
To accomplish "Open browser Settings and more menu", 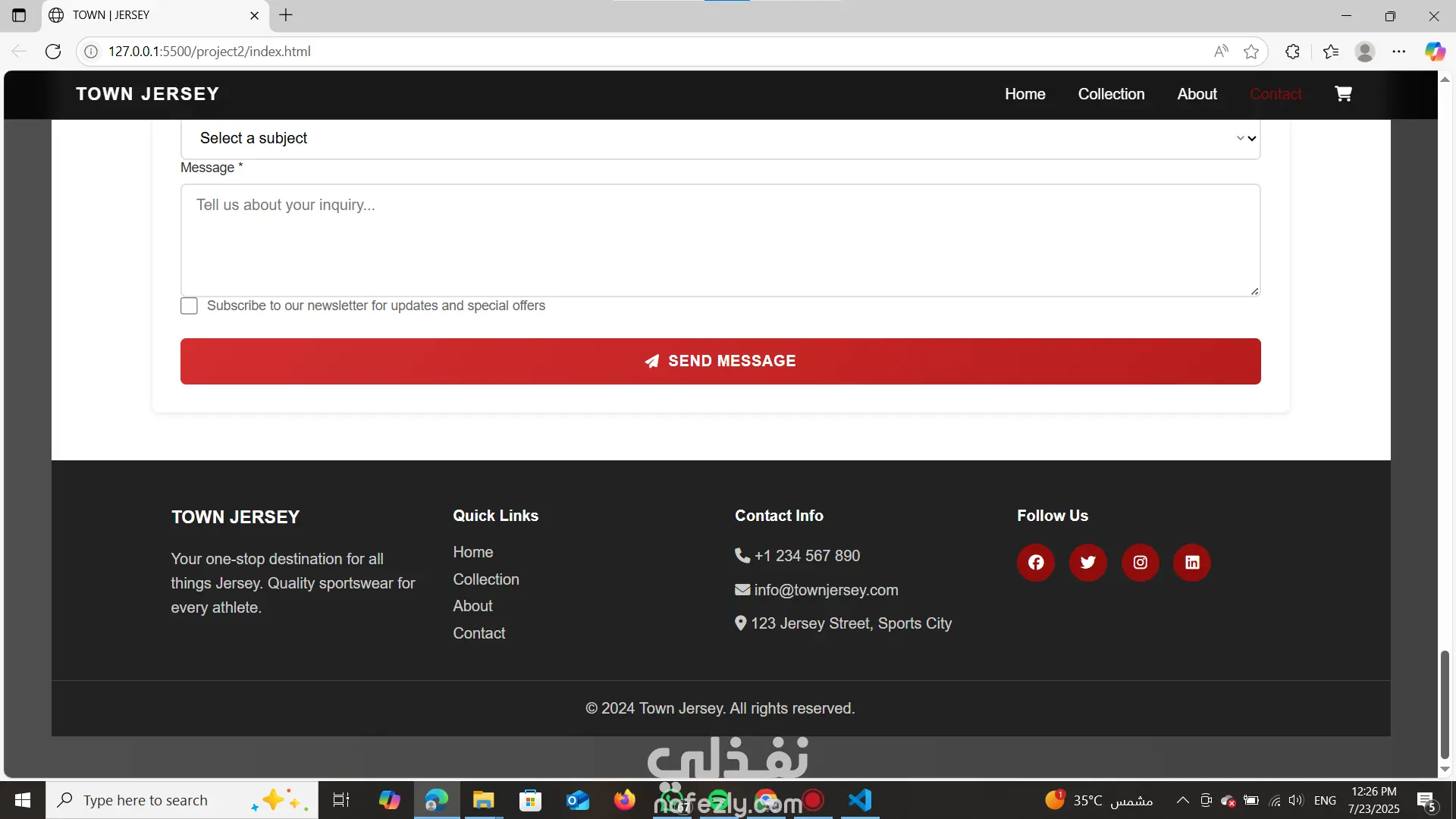I will click(1399, 52).
